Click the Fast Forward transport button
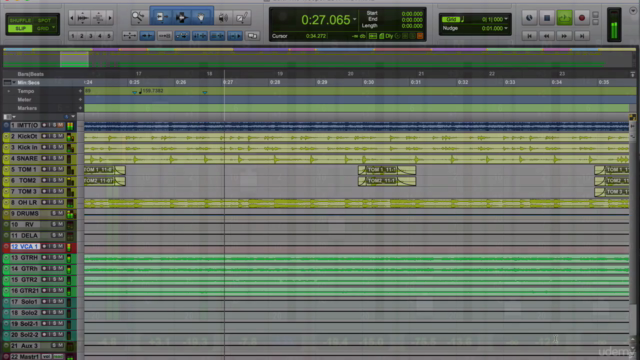Screen dimensions: 640x360 pyautogui.click(x=564, y=36)
